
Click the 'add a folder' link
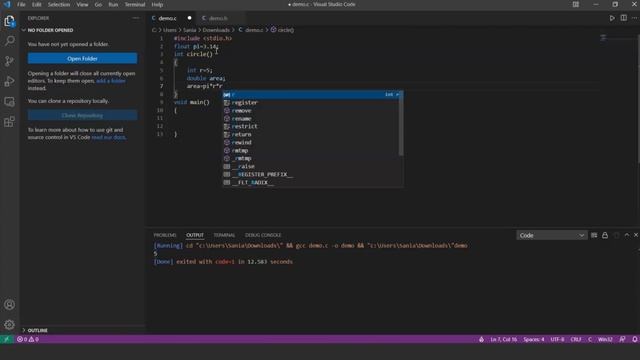coord(111,81)
